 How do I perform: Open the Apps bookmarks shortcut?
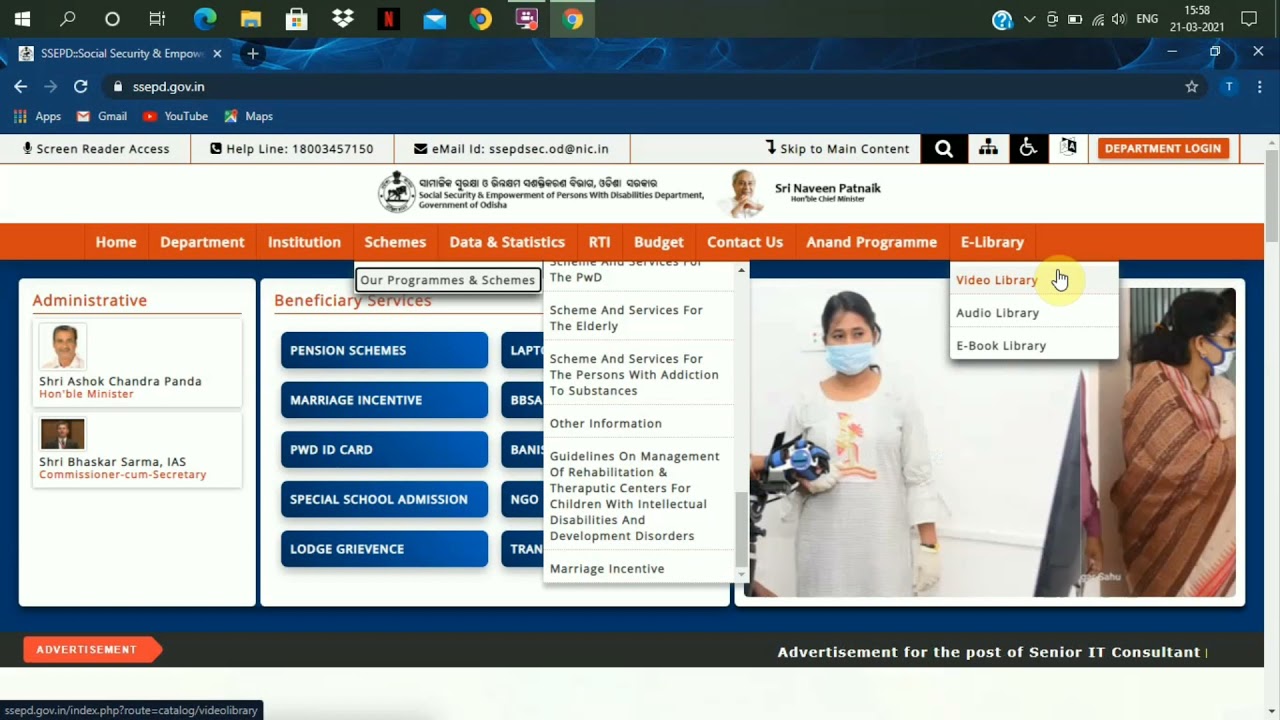[38, 116]
